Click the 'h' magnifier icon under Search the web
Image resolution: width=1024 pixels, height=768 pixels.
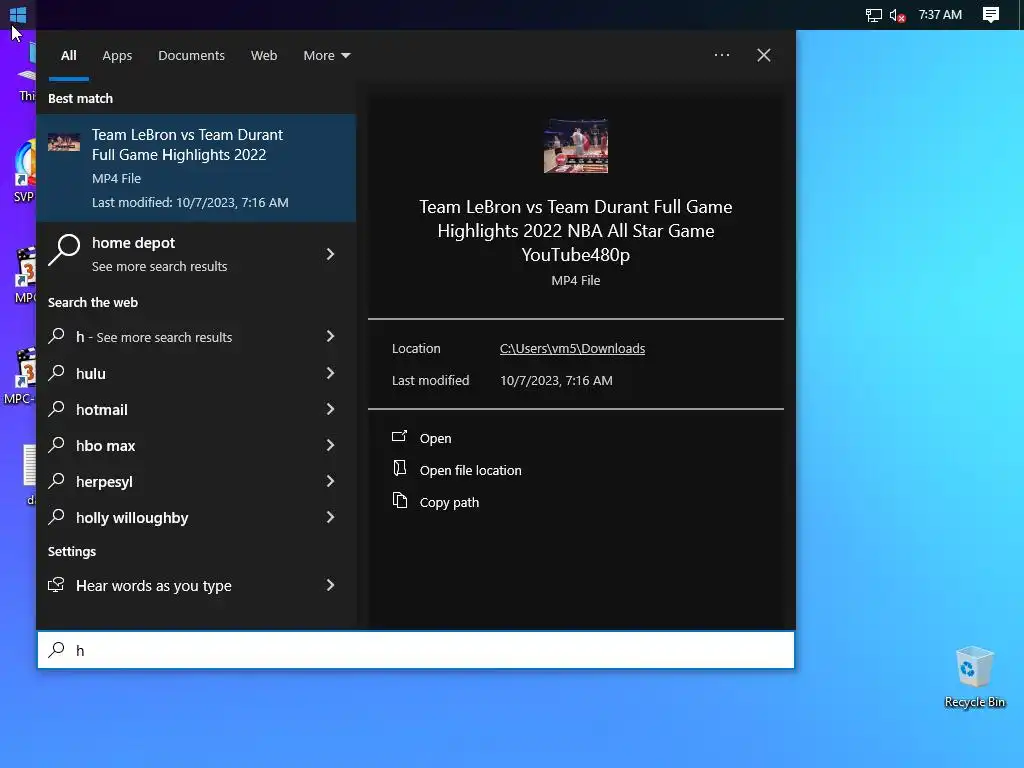(x=57, y=336)
